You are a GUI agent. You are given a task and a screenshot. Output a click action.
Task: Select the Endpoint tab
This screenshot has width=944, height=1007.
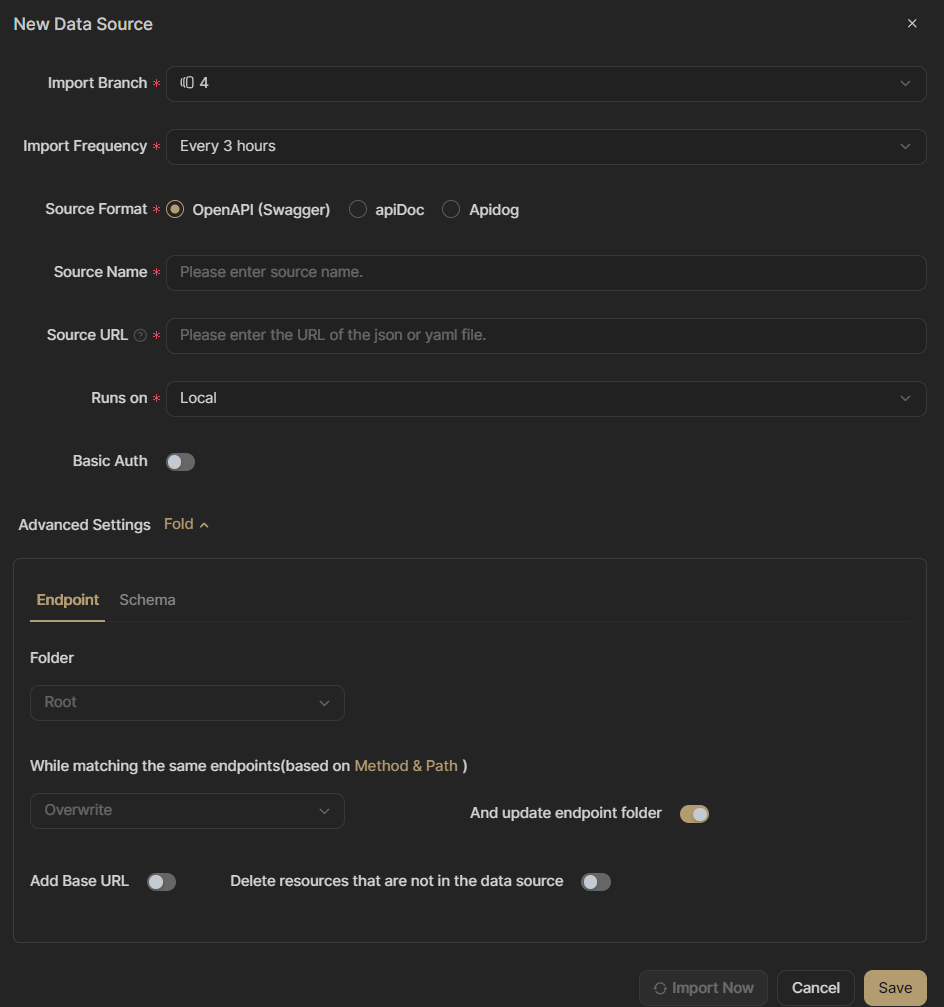pyautogui.click(x=67, y=600)
